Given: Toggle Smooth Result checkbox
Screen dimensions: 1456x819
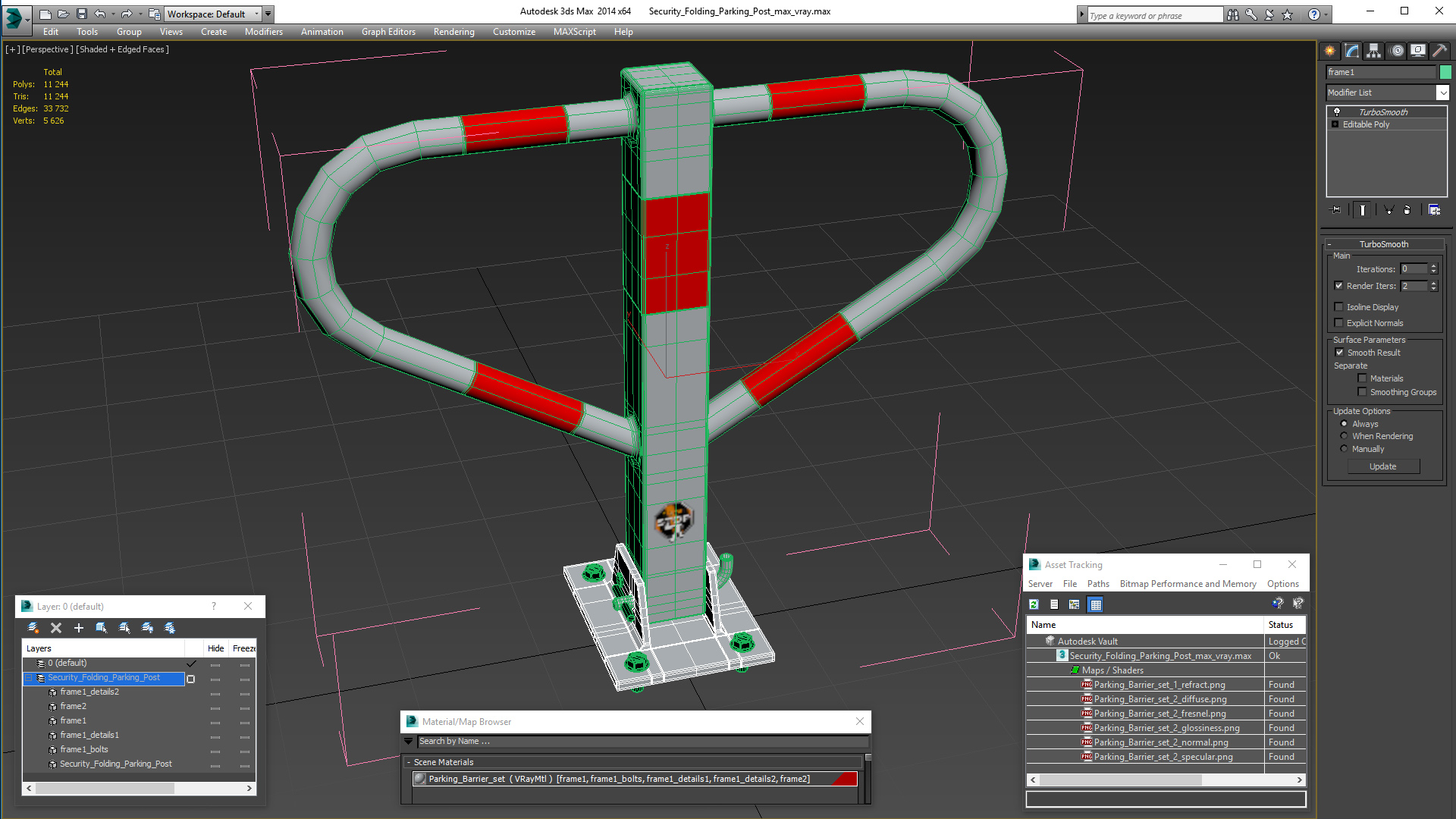Looking at the screenshot, I should pos(1339,353).
